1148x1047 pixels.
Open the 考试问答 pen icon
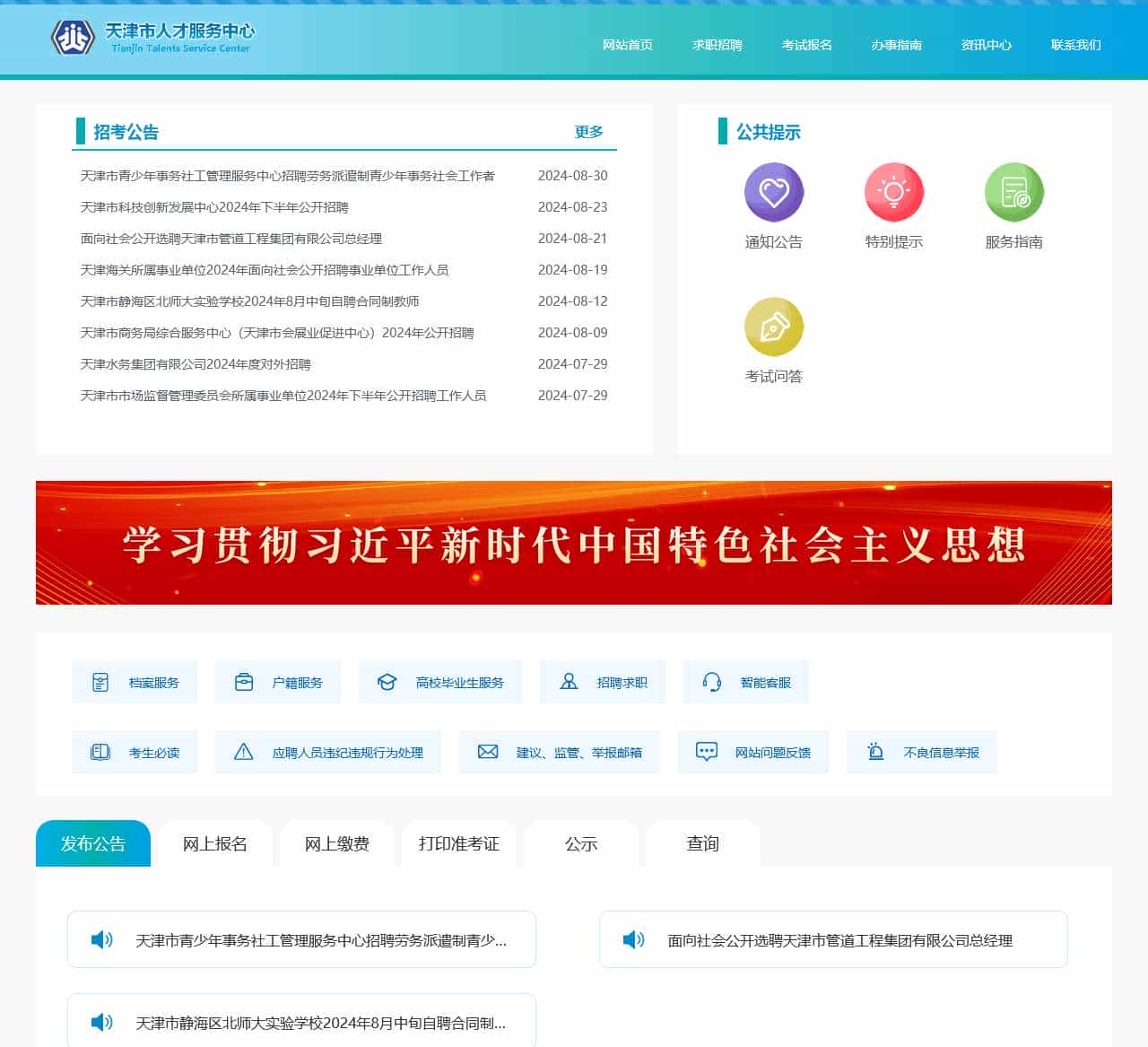coord(773,327)
